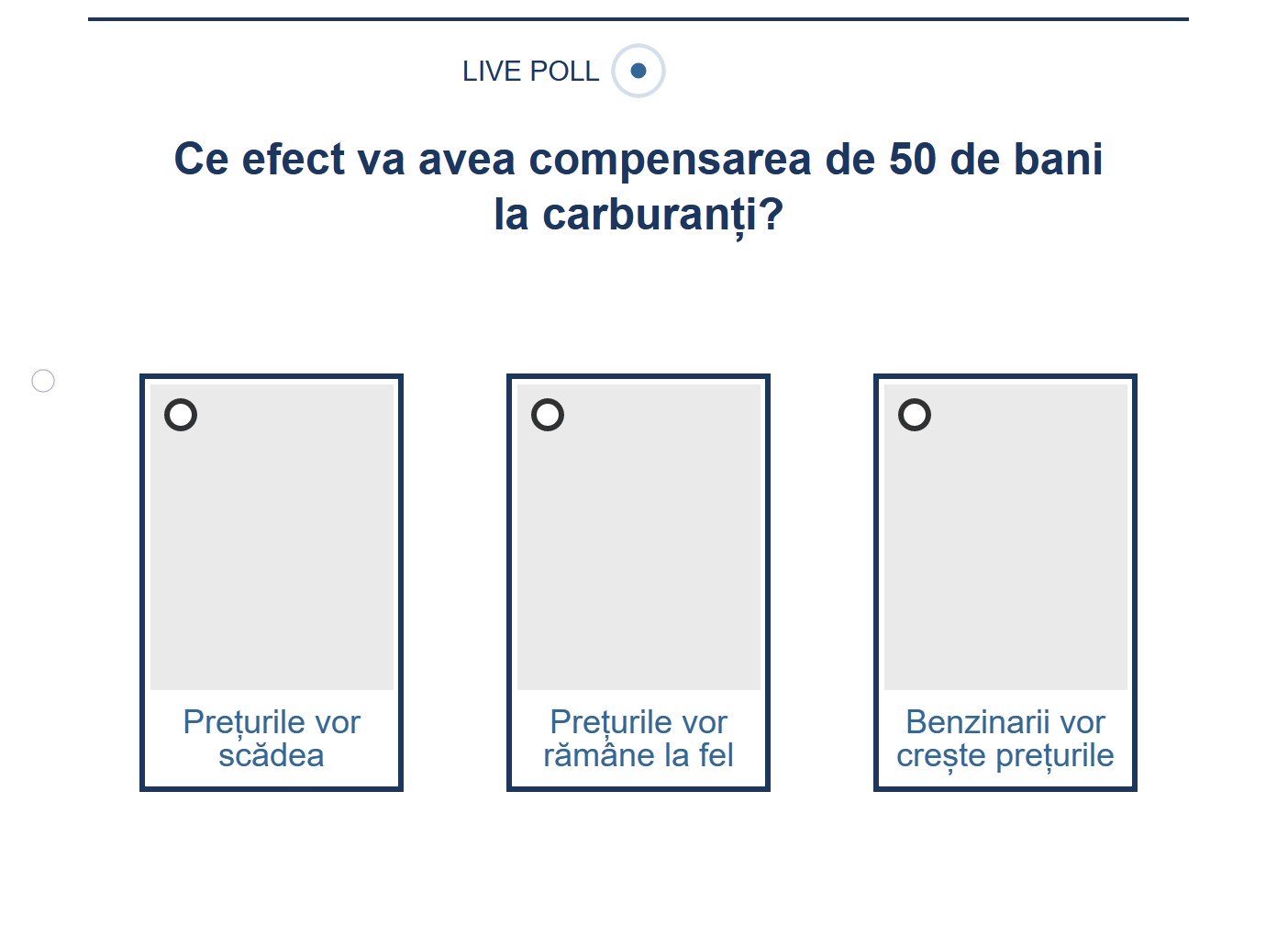Click the dark blue divider line at top

tap(638, 18)
